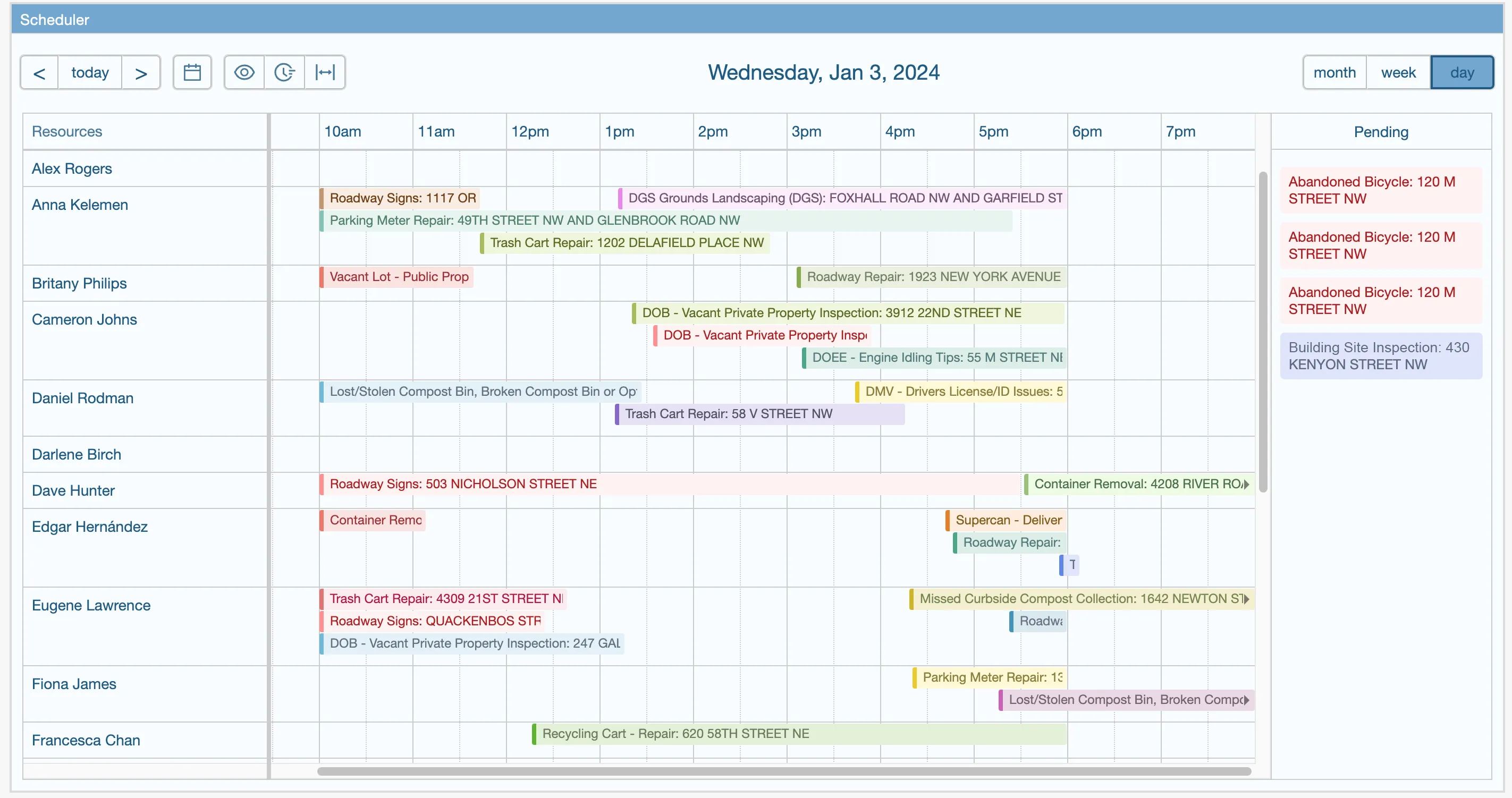
Task: Click the today button
Action: coord(91,72)
